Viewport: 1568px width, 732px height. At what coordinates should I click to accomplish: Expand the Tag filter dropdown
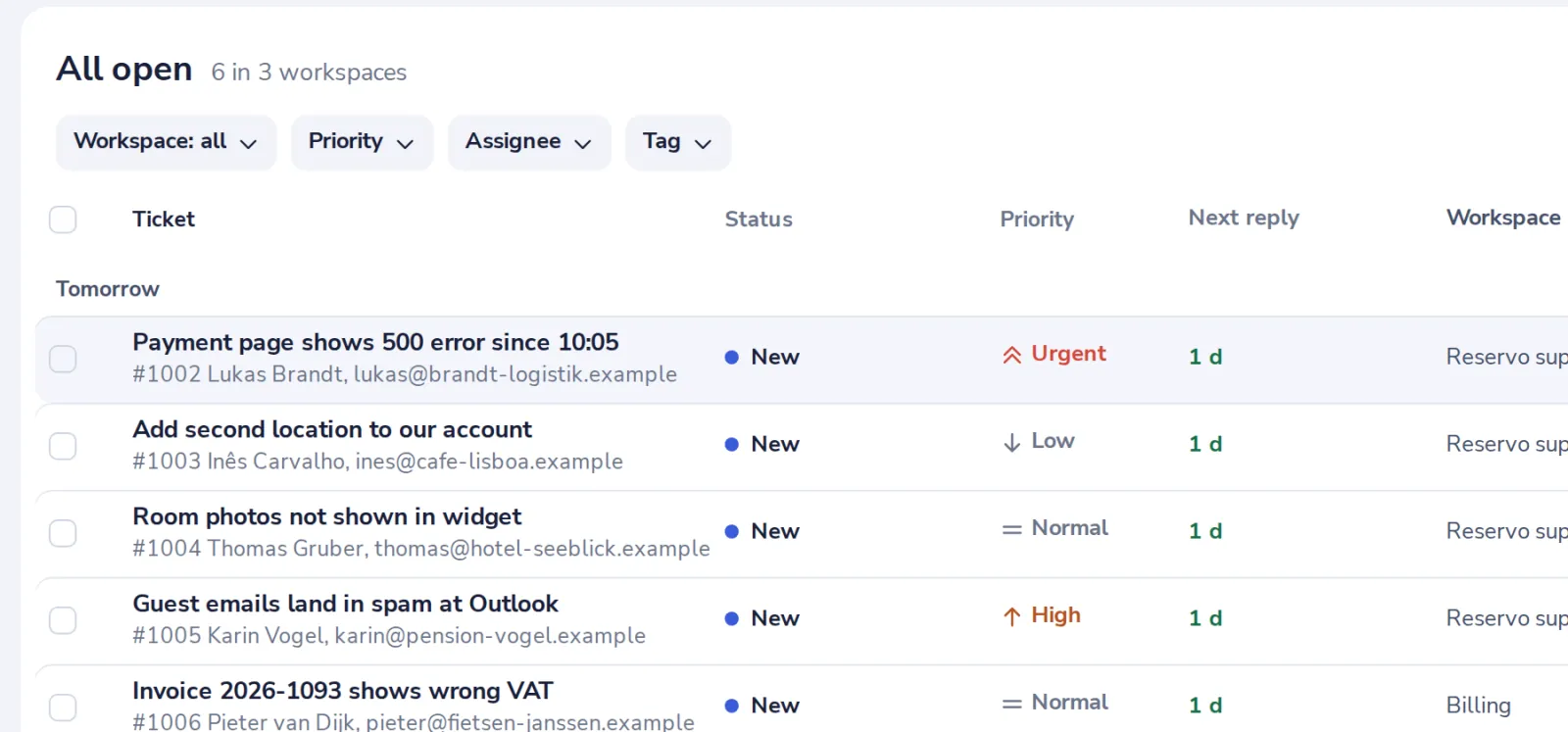tap(678, 142)
